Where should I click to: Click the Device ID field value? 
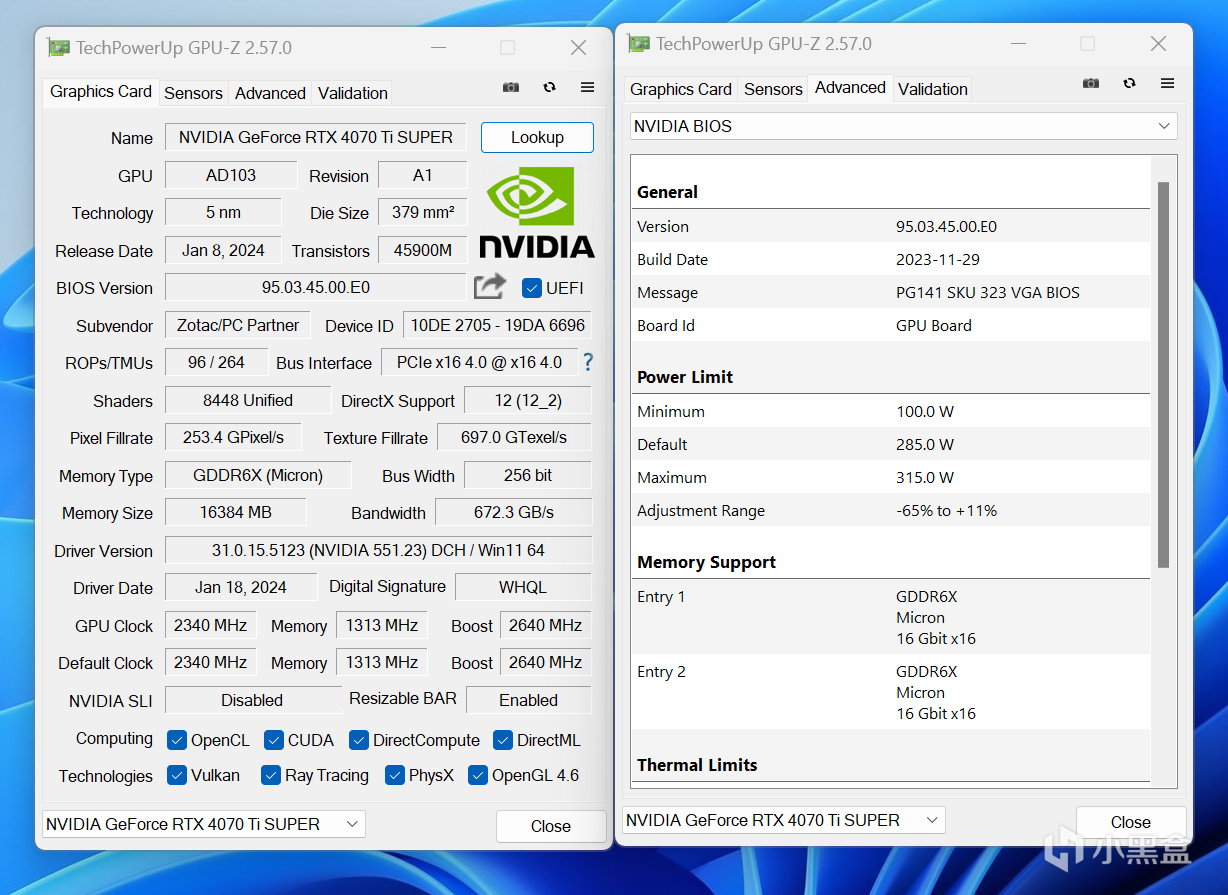[x=498, y=325]
